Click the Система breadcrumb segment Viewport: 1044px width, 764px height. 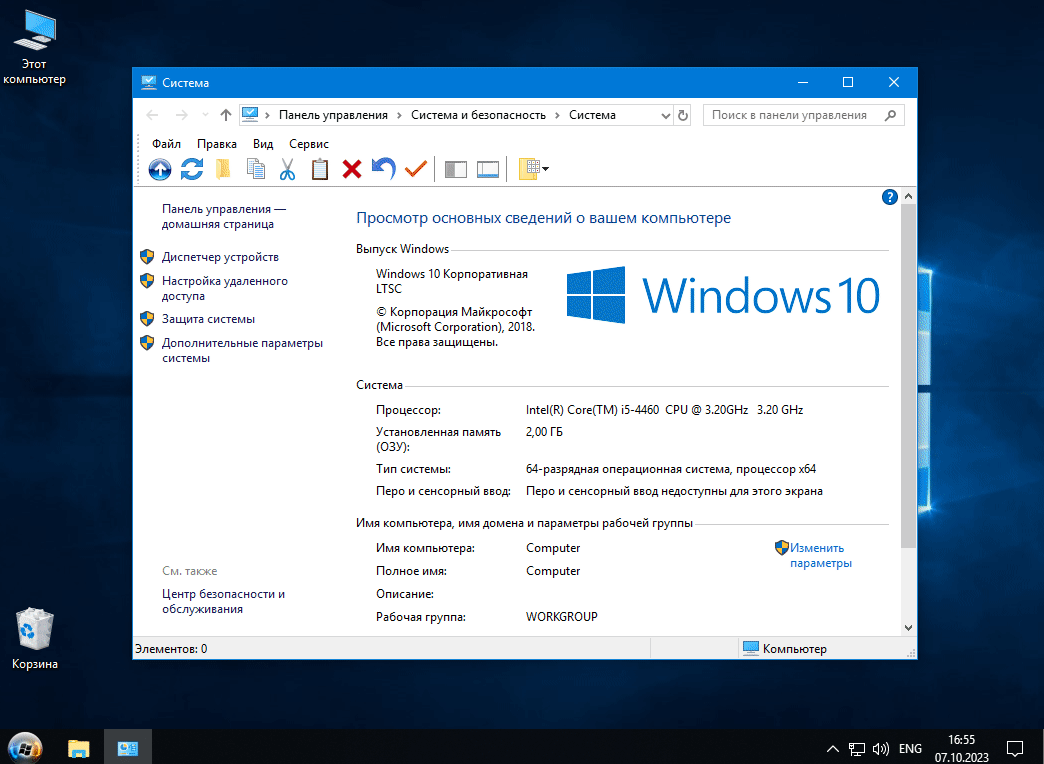[592, 115]
